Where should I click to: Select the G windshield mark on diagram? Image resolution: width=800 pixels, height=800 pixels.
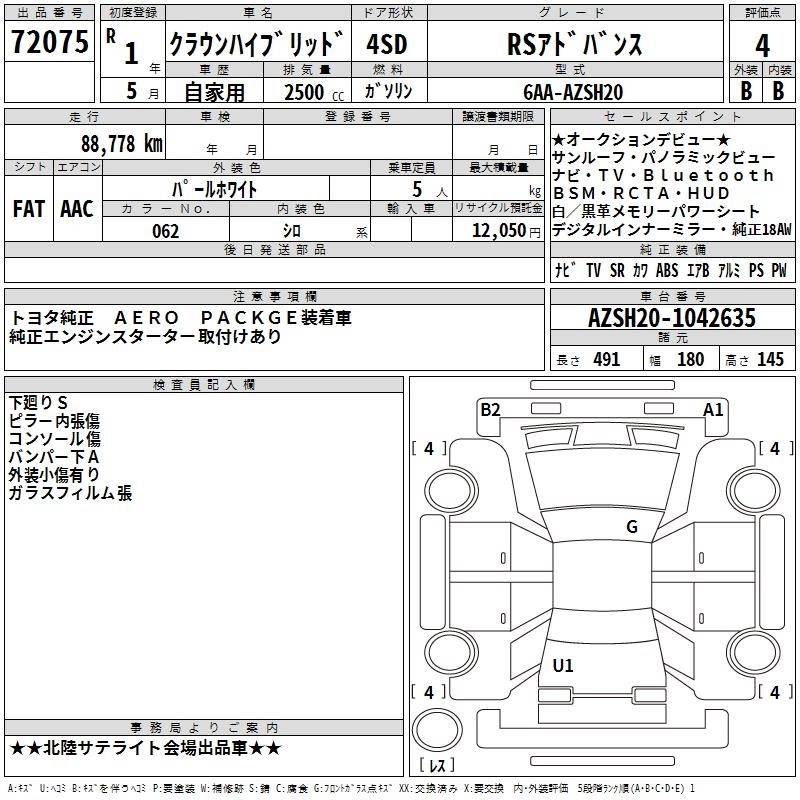pos(631,527)
